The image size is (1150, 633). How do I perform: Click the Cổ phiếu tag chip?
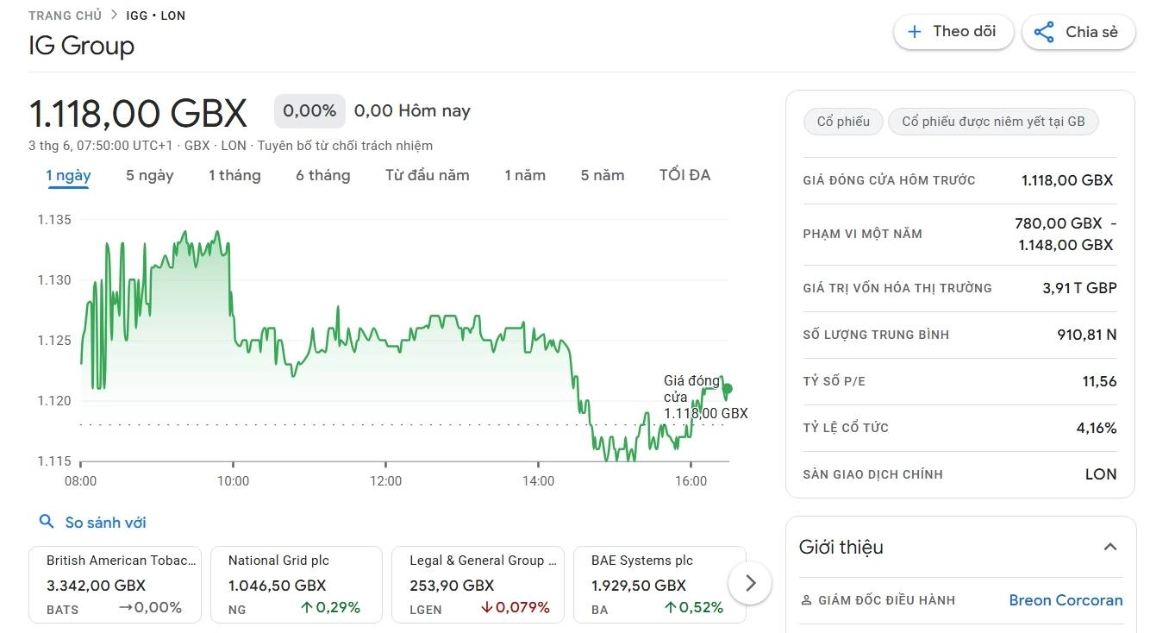[x=843, y=122]
